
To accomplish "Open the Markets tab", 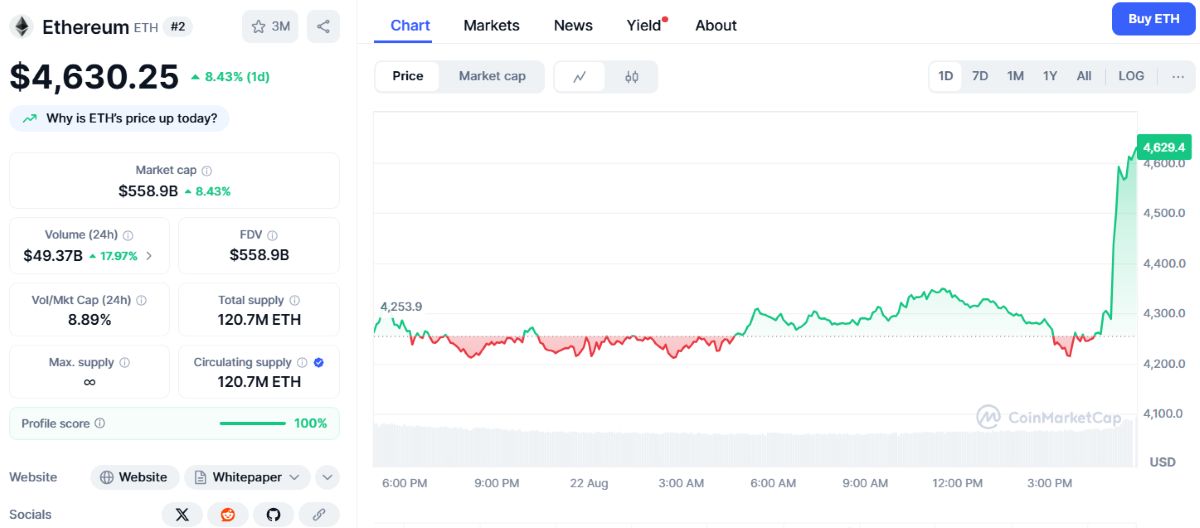I will click(x=491, y=26).
